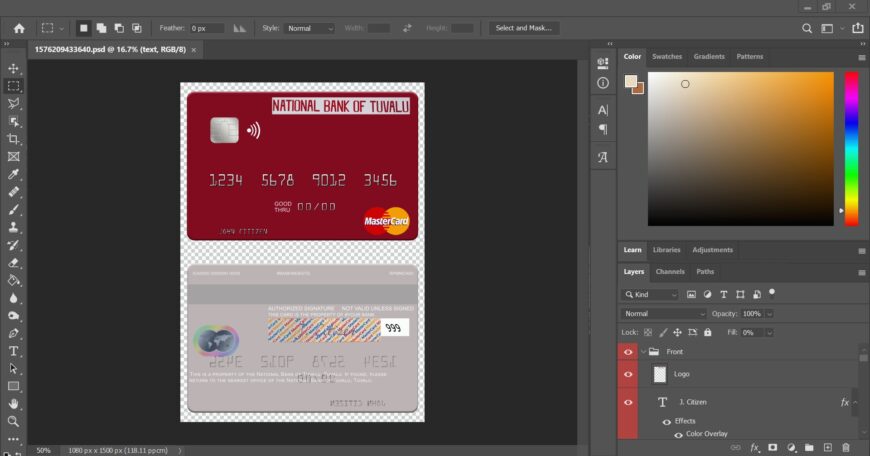
Task: Select the Brush tool
Action: (13, 210)
